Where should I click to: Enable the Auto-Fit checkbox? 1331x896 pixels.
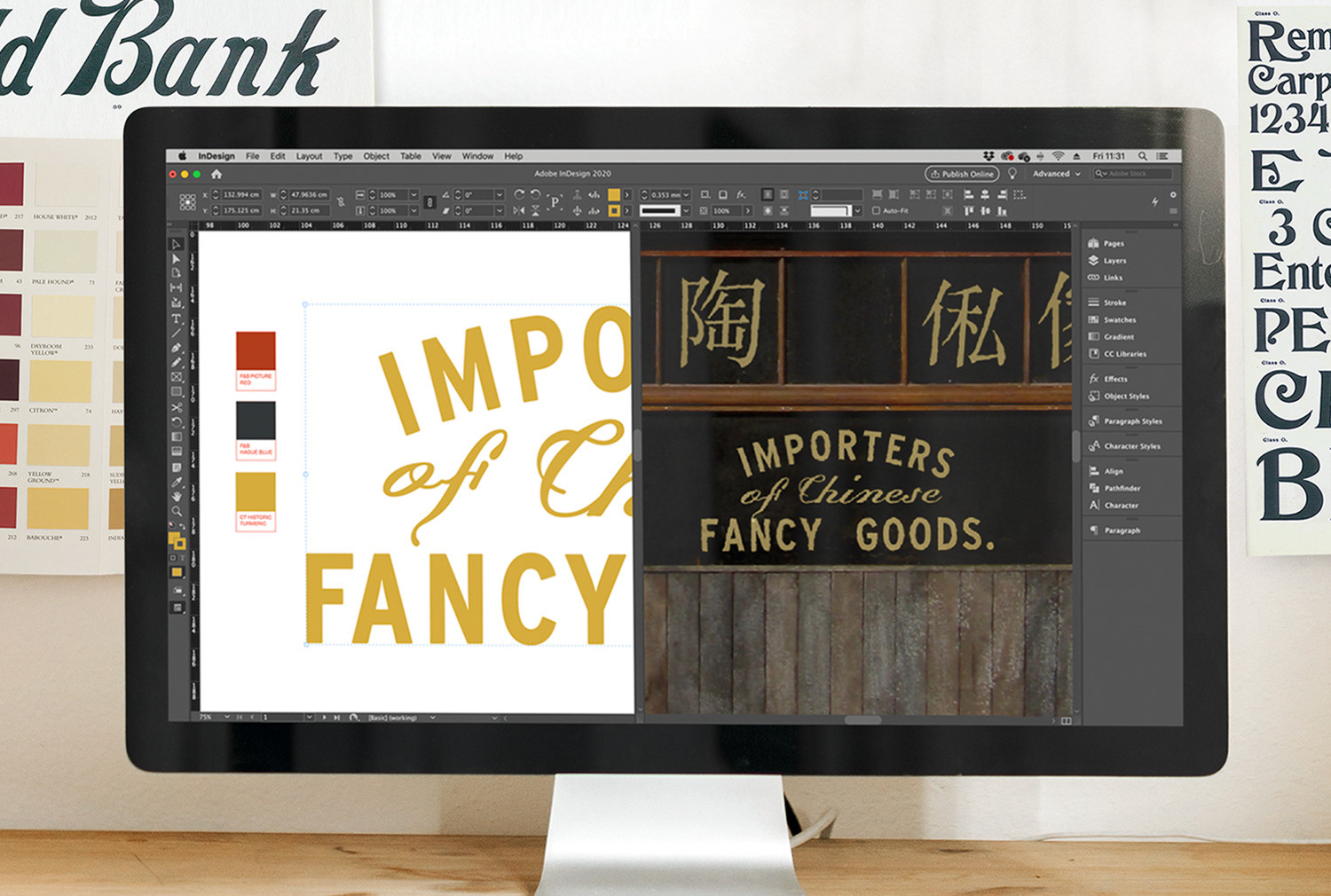[877, 211]
